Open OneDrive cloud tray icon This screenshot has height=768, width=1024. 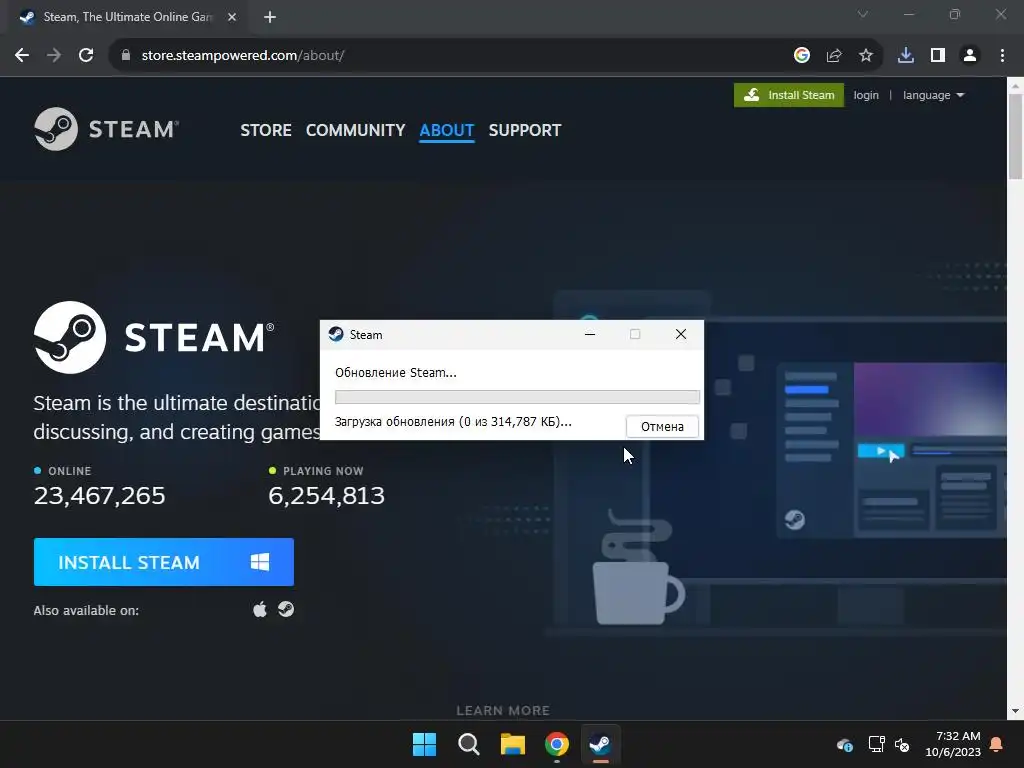844,744
